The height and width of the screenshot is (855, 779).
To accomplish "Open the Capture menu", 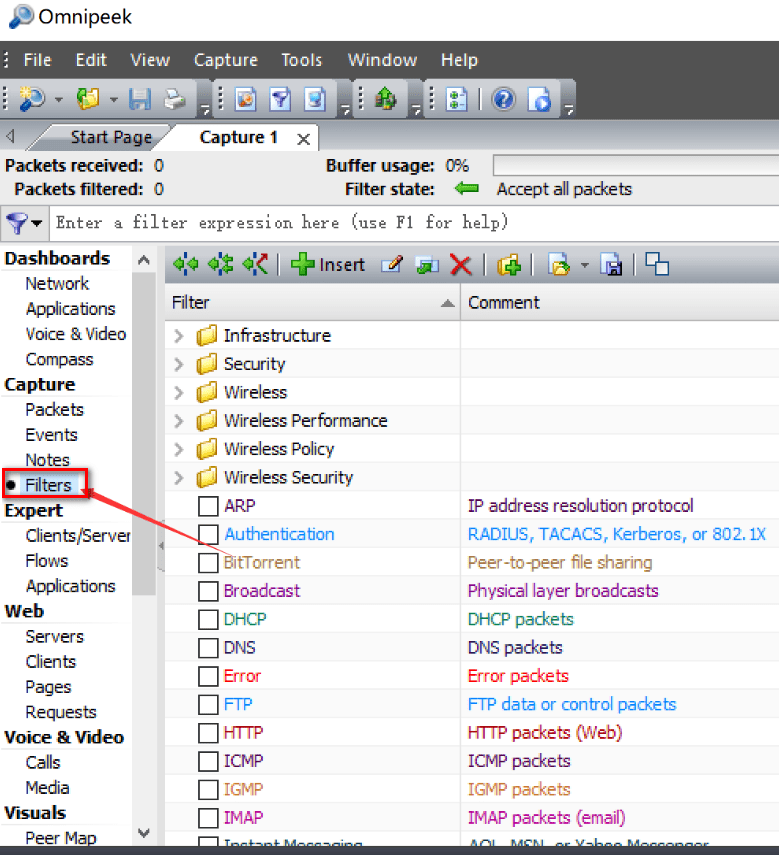I will [x=226, y=60].
